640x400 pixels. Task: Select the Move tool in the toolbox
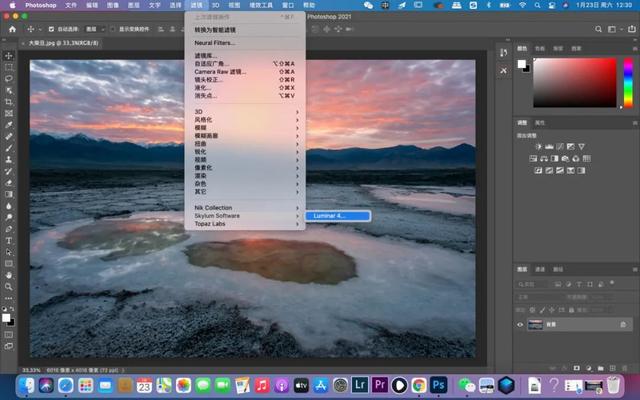(8, 55)
